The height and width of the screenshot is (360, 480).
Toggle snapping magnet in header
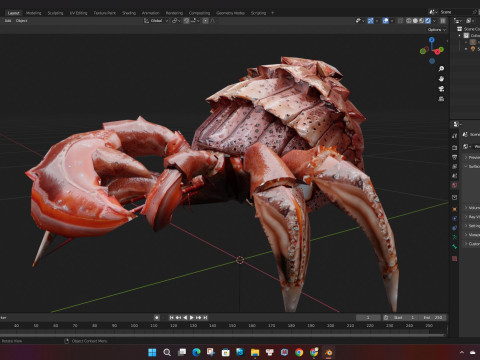pyautogui.click(x=187, y=21)
